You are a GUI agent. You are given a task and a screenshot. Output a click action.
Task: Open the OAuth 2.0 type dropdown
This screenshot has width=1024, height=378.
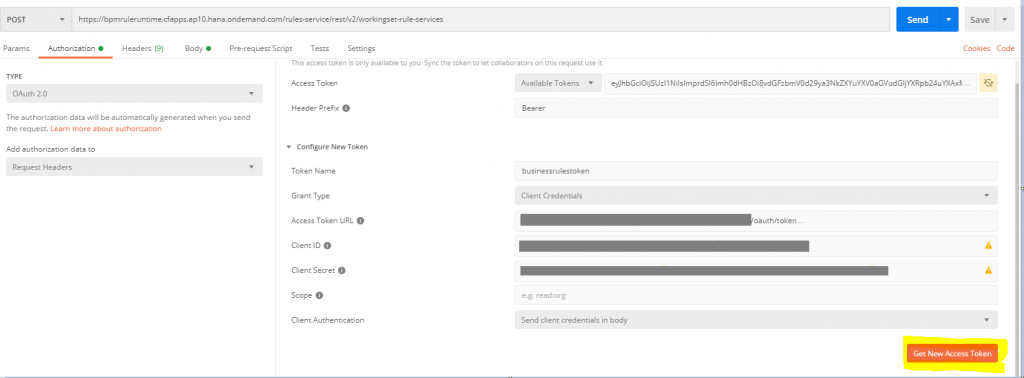(134, 93)
